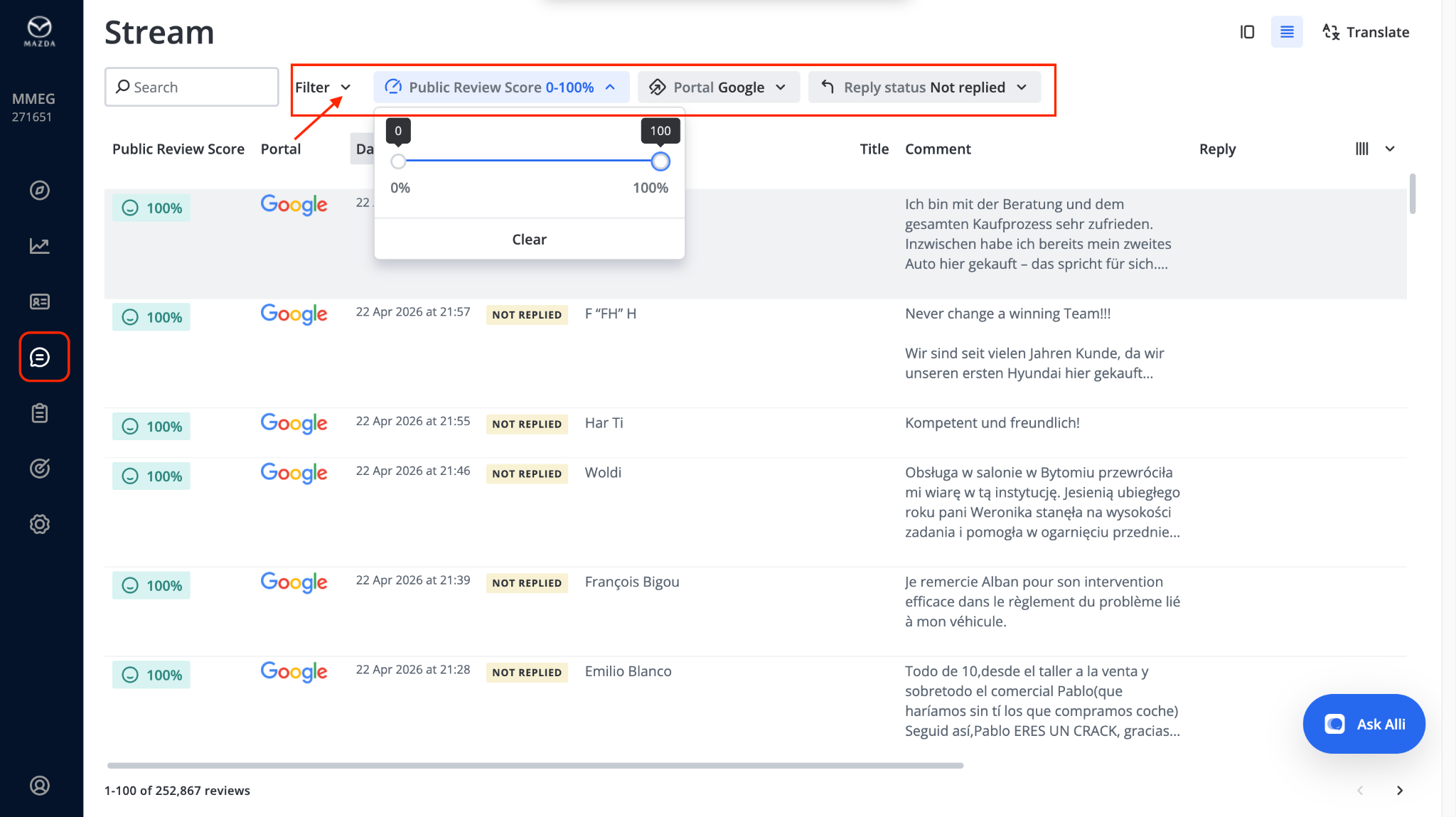This screenshot has height=817, width=1456.
Task: Open the user profile icon at bottom
Action: tap(40, 785)
